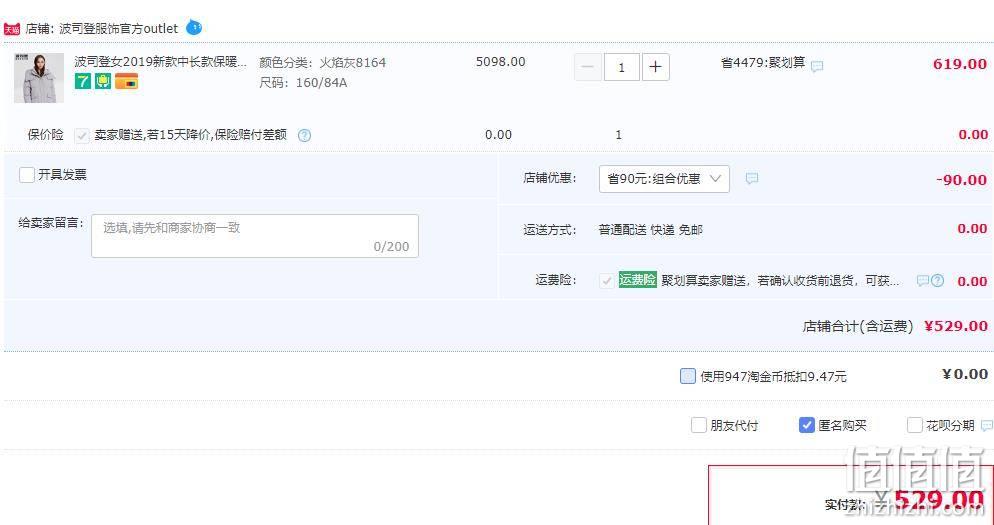Click the orange credit card badge
The image size is (994, 525).
(126, 81)
